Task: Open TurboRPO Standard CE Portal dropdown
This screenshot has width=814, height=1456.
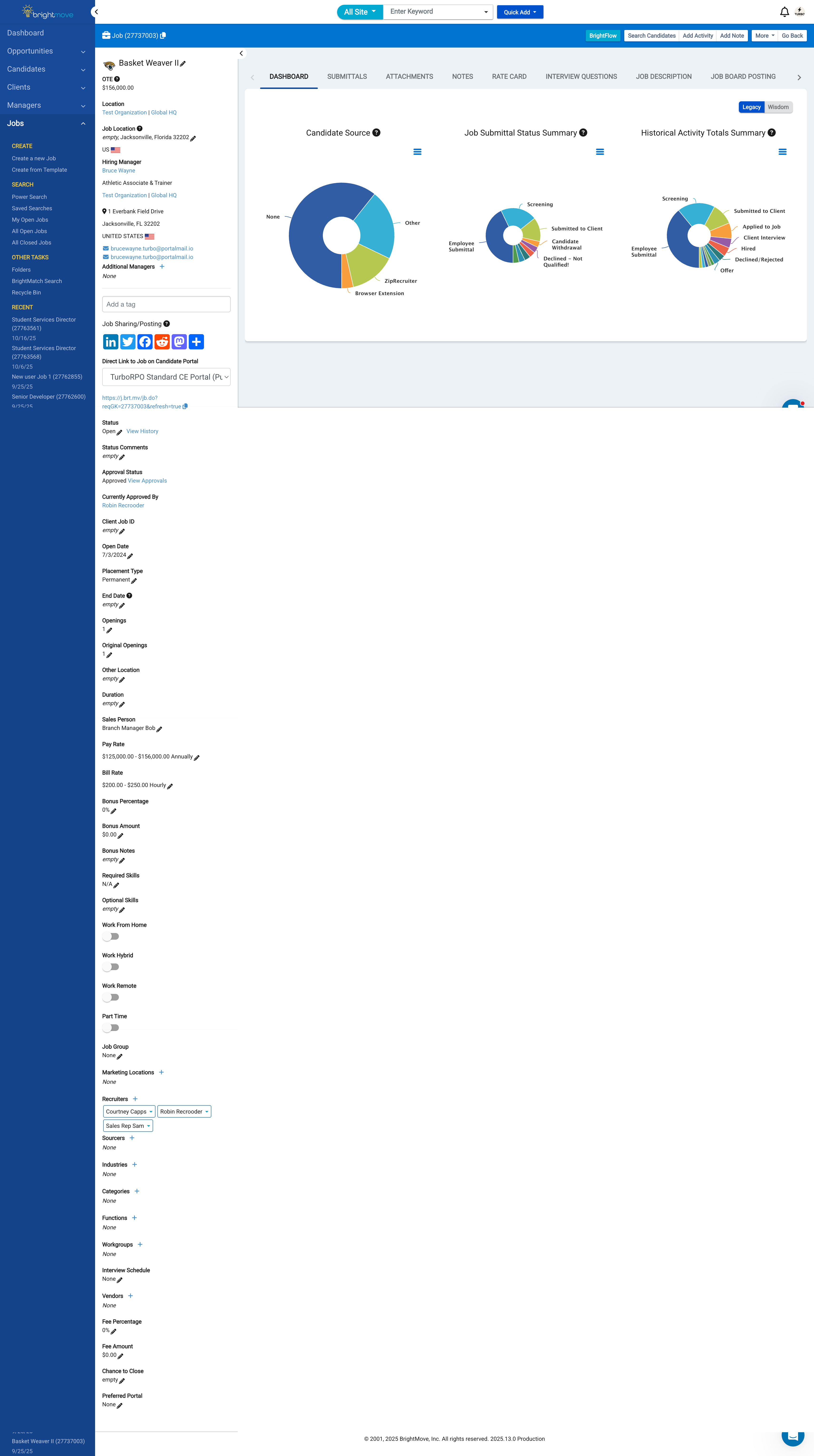Action: click(166, 377)
